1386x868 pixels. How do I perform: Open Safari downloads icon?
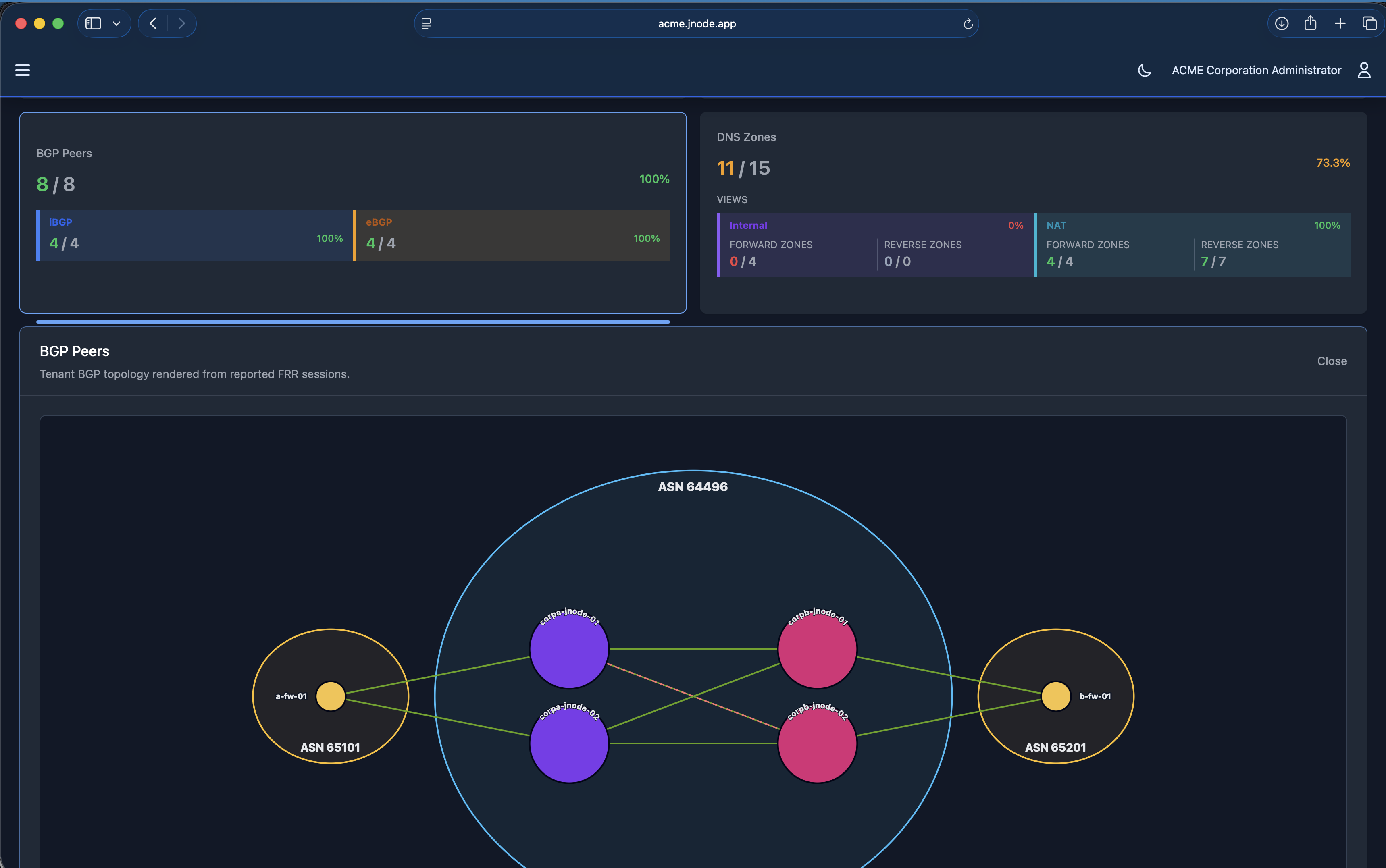click(1282, 23)
